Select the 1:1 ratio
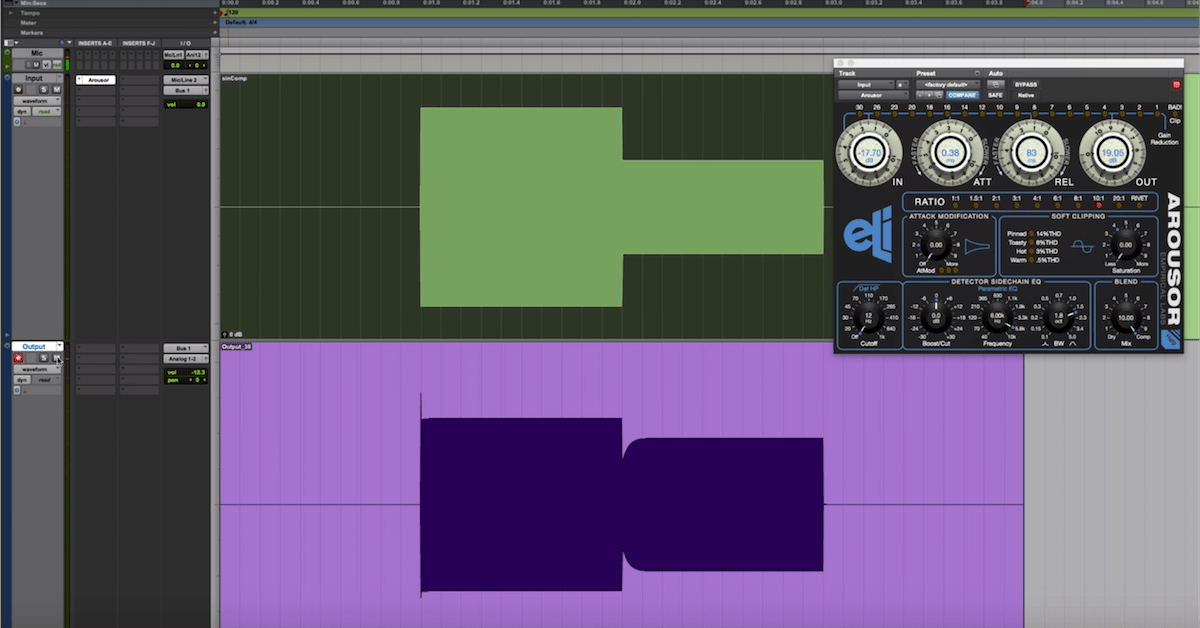This screenshot has width=1200, height=628. (955, 203)
